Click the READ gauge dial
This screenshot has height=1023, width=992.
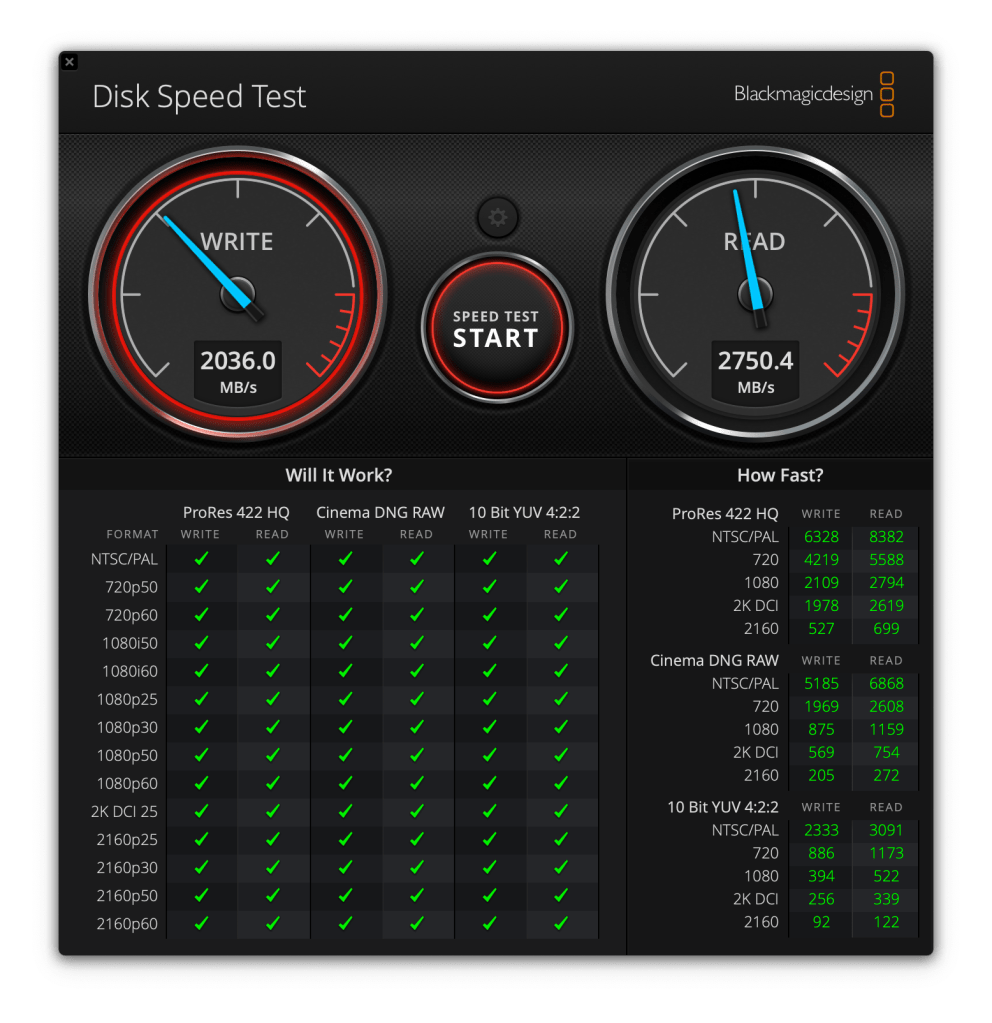755,294
